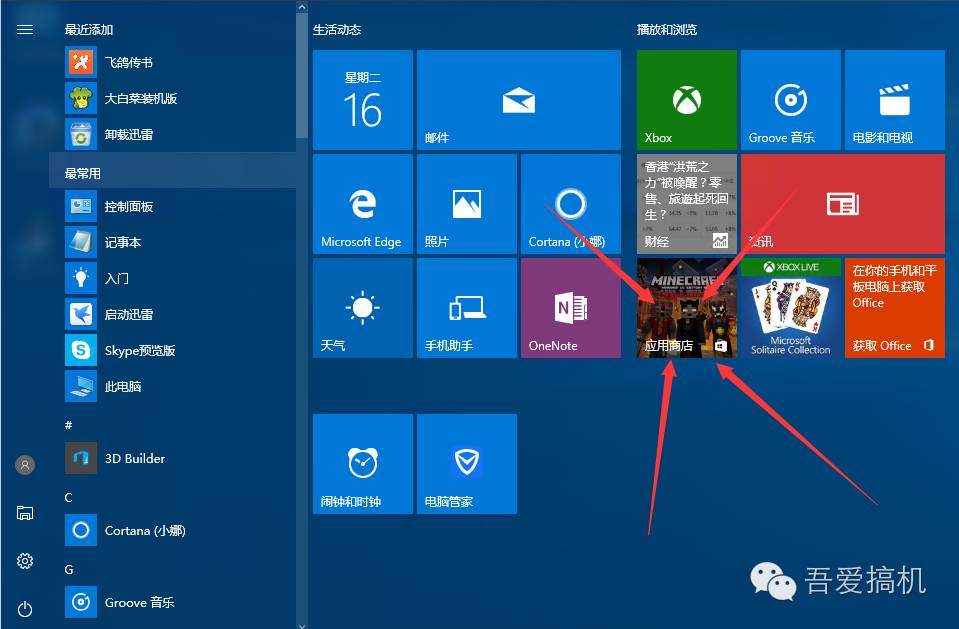Launch Microsoft Edge from its tile
Screen dimensions: 959x629
pyautogui.click(x=361, y=203)
